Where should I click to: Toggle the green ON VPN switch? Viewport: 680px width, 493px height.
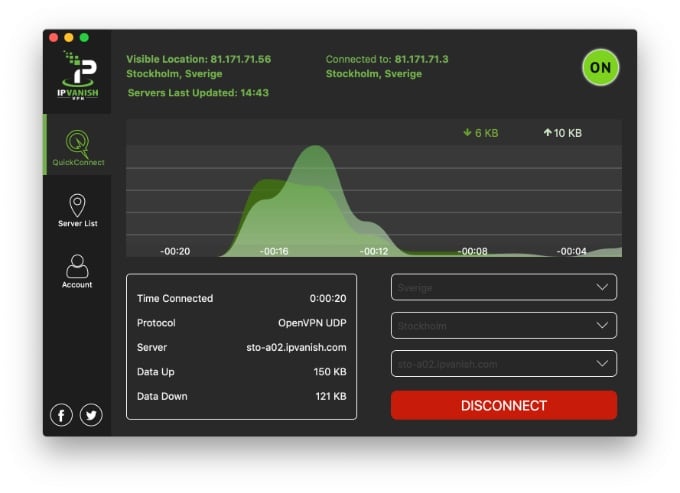click(601, 68)
